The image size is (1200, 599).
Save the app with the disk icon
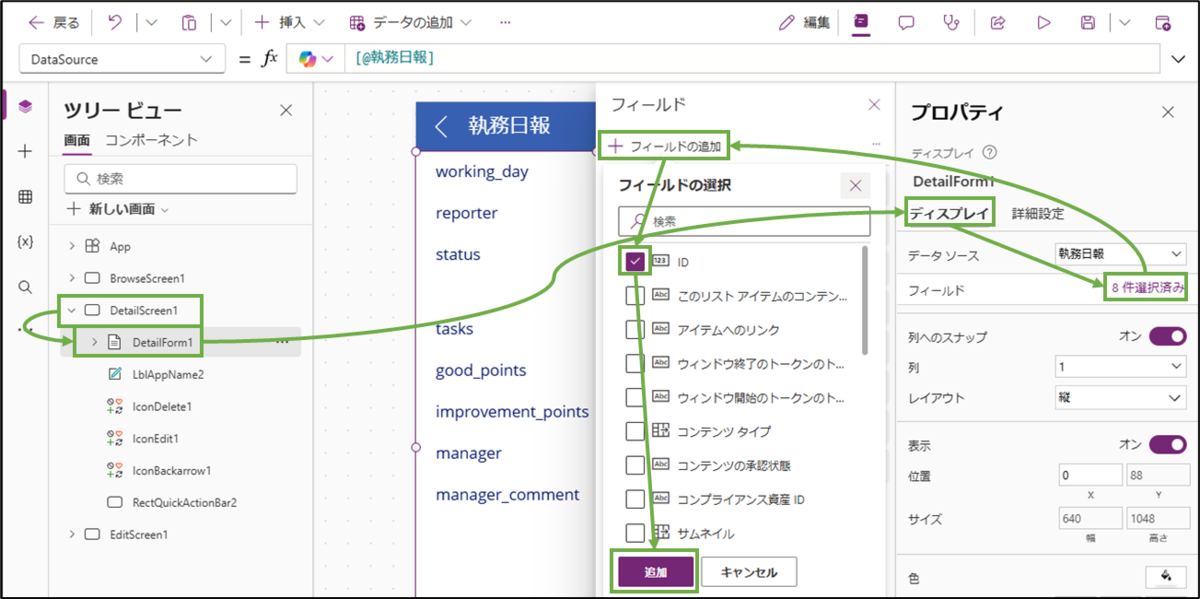coord(1088,22)
